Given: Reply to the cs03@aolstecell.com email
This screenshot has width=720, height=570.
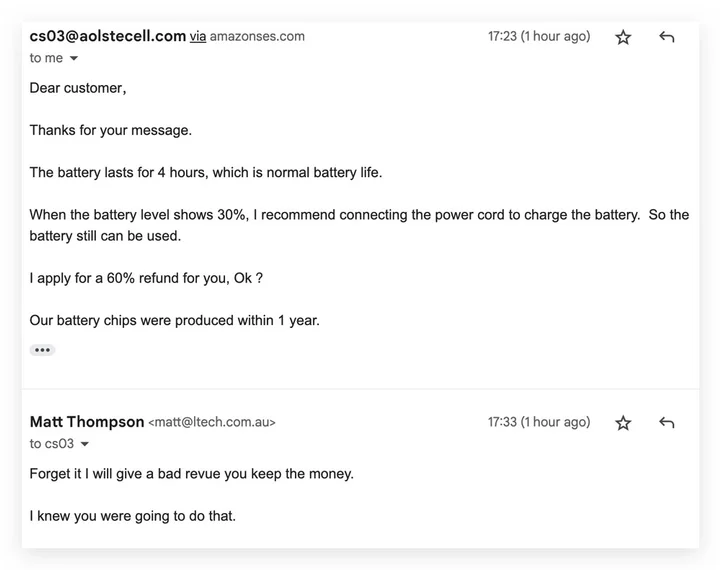Looking at the screenshot, I should click(x=667, y=37).
